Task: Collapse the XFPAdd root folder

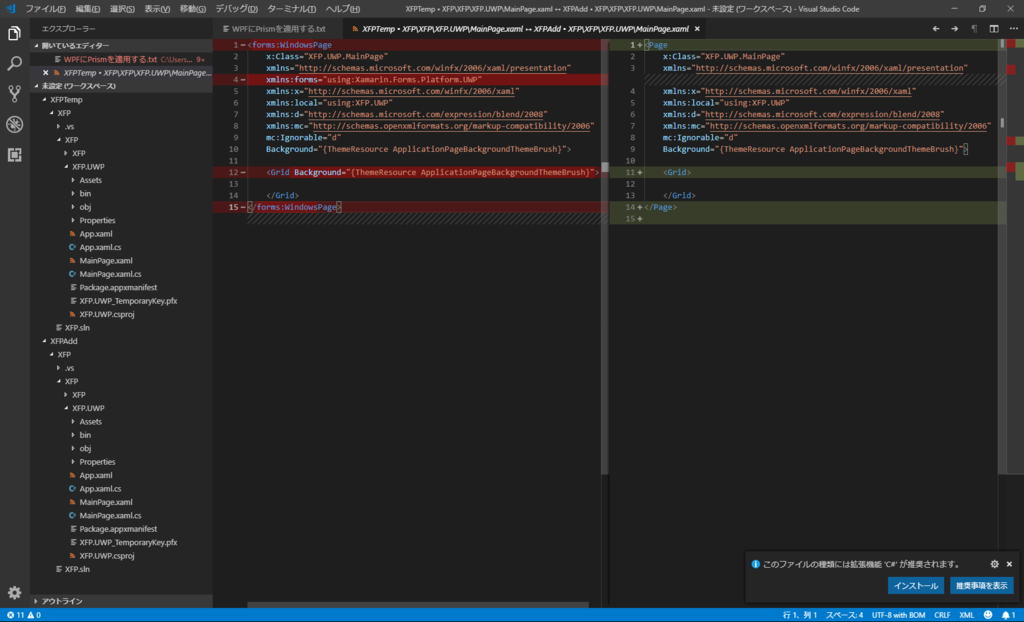Action: pos(122,341)
